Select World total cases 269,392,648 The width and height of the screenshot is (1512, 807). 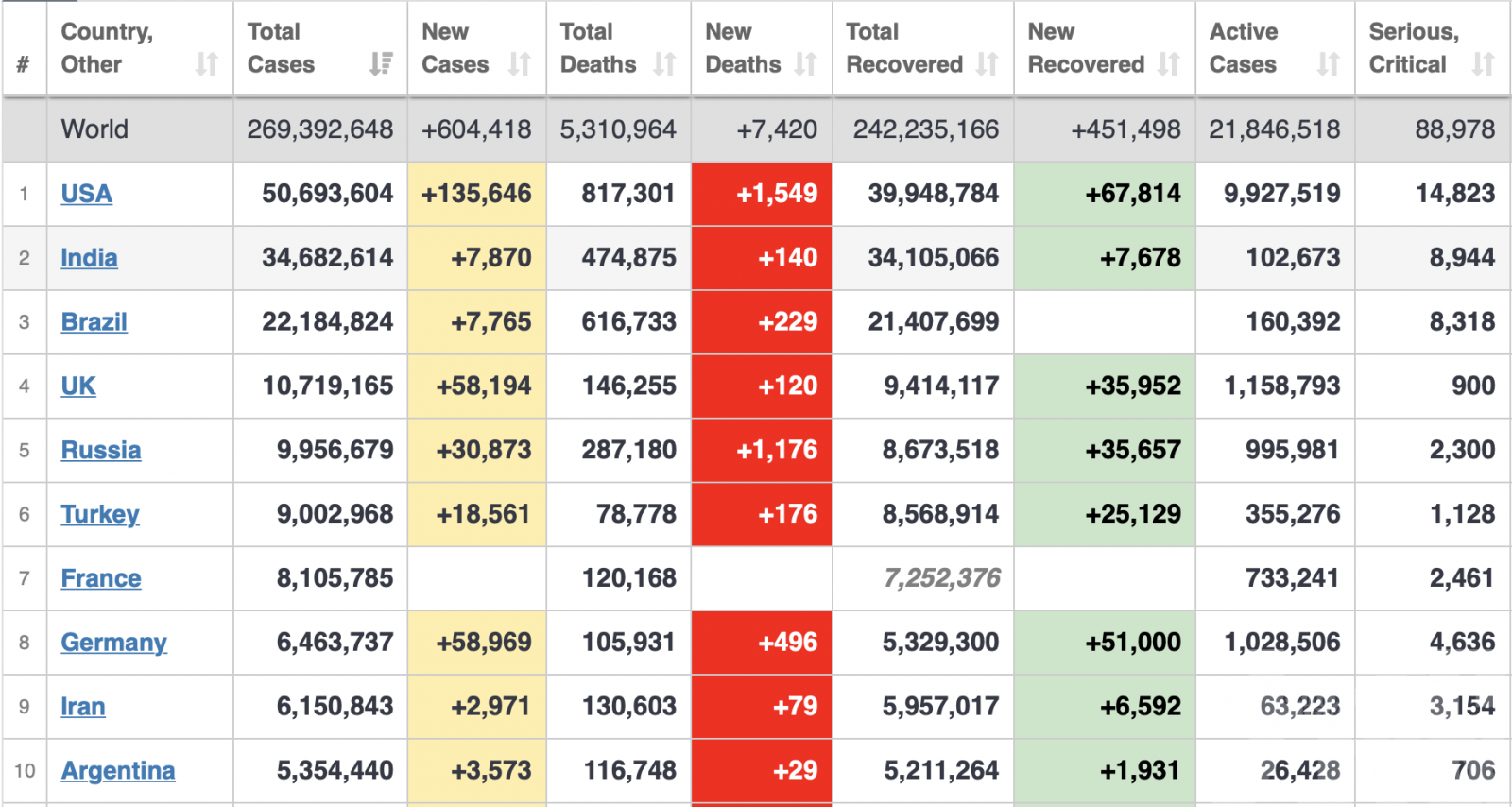pyautogui.click(x=320, y=129)
